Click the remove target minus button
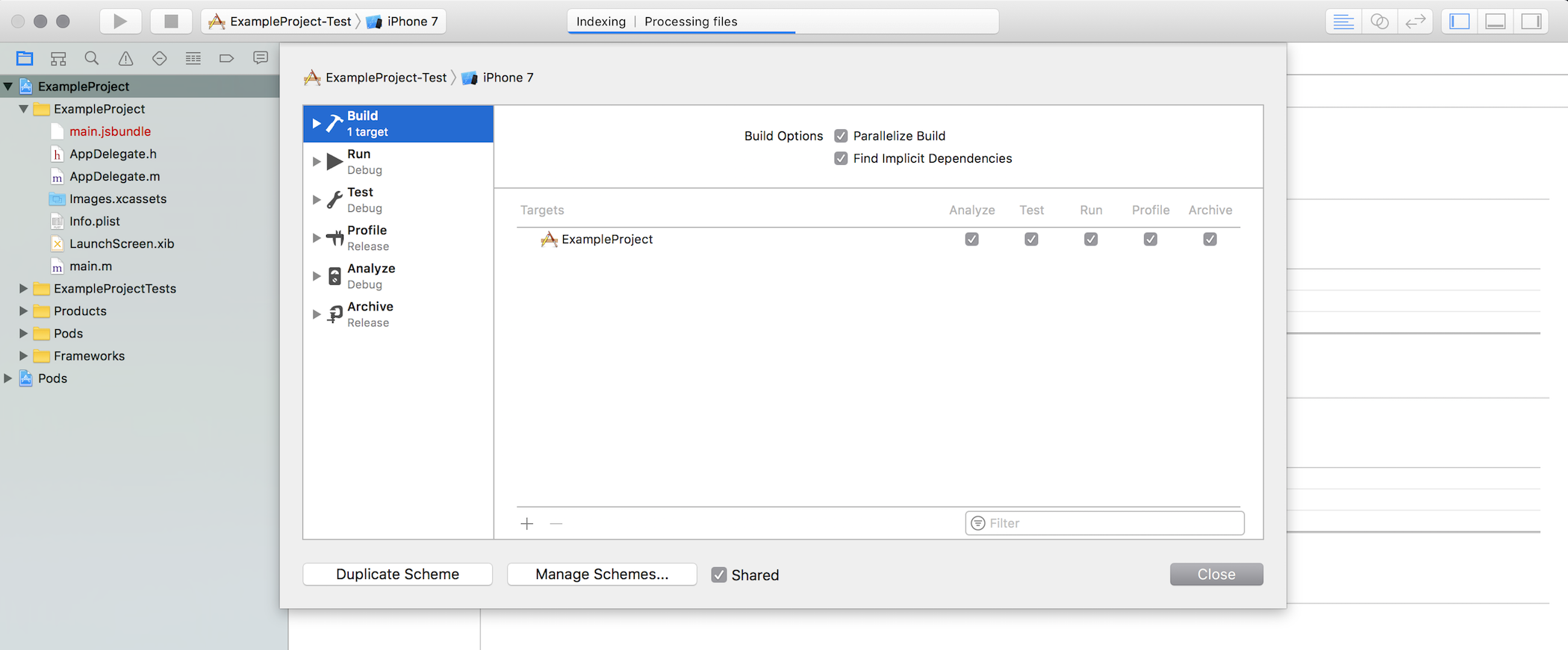The height and width of the screenshot is (650, 1568). (x=556, y=523)
